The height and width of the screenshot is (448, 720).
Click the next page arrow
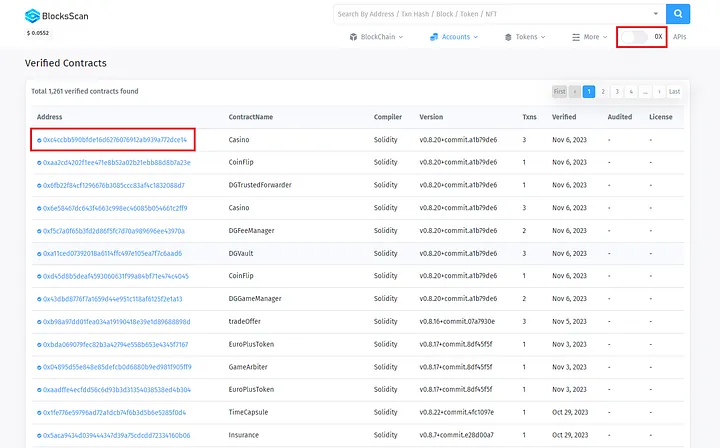659,91
